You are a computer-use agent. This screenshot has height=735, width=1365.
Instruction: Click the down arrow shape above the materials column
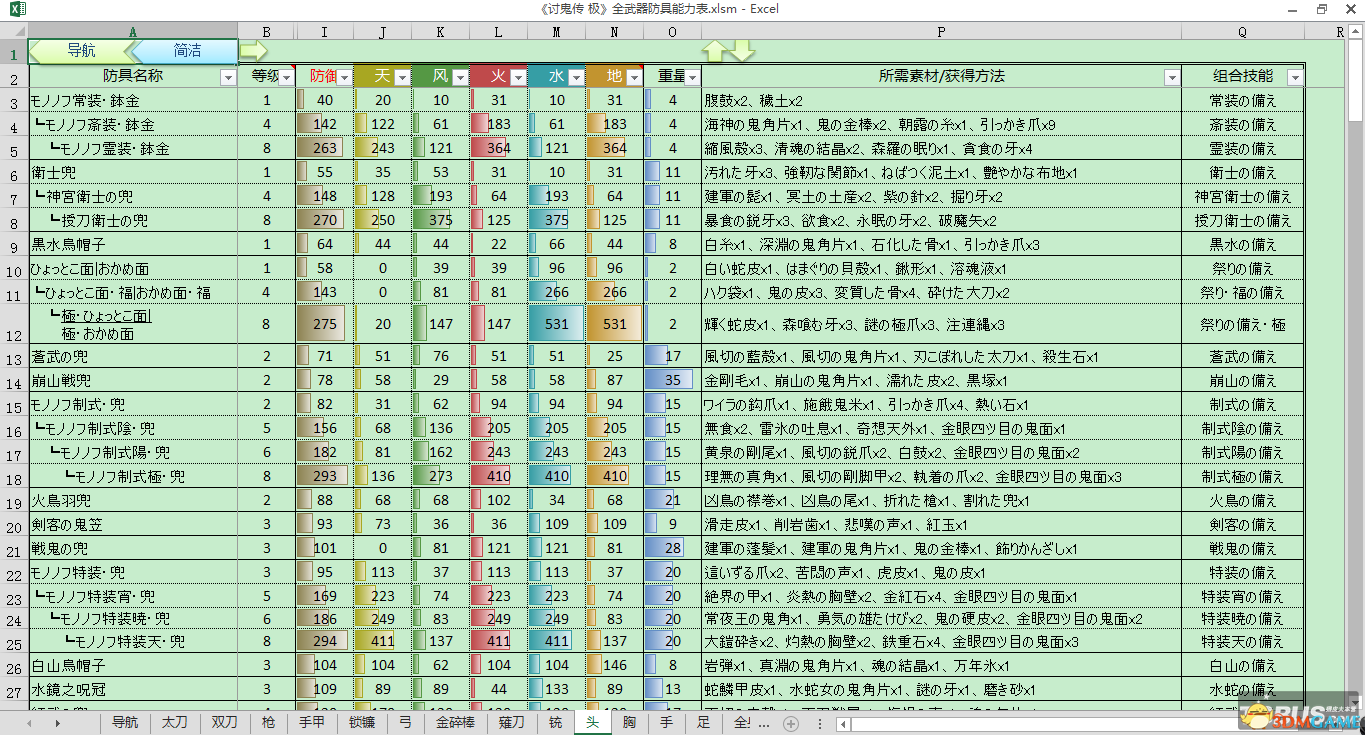(743, 51)
